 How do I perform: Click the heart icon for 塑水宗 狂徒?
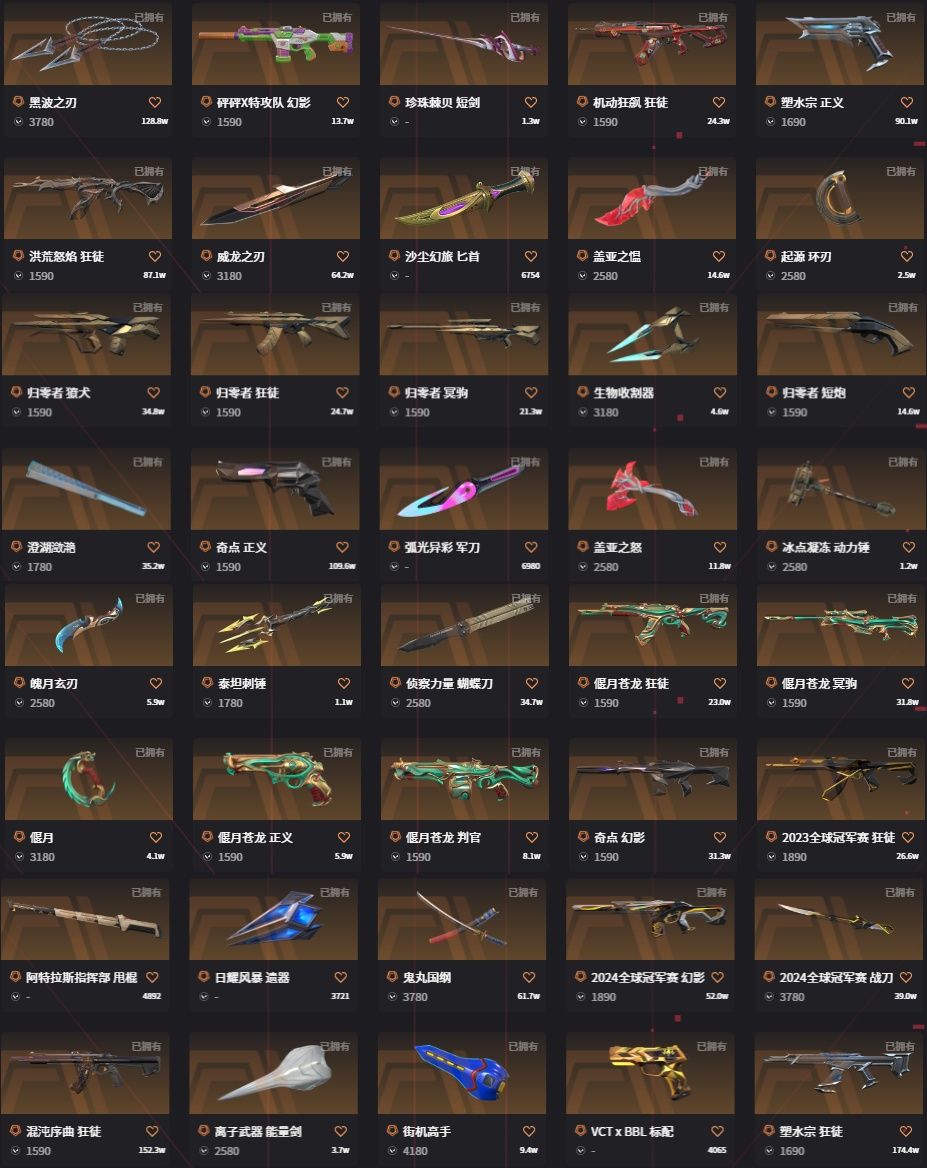906,1131
